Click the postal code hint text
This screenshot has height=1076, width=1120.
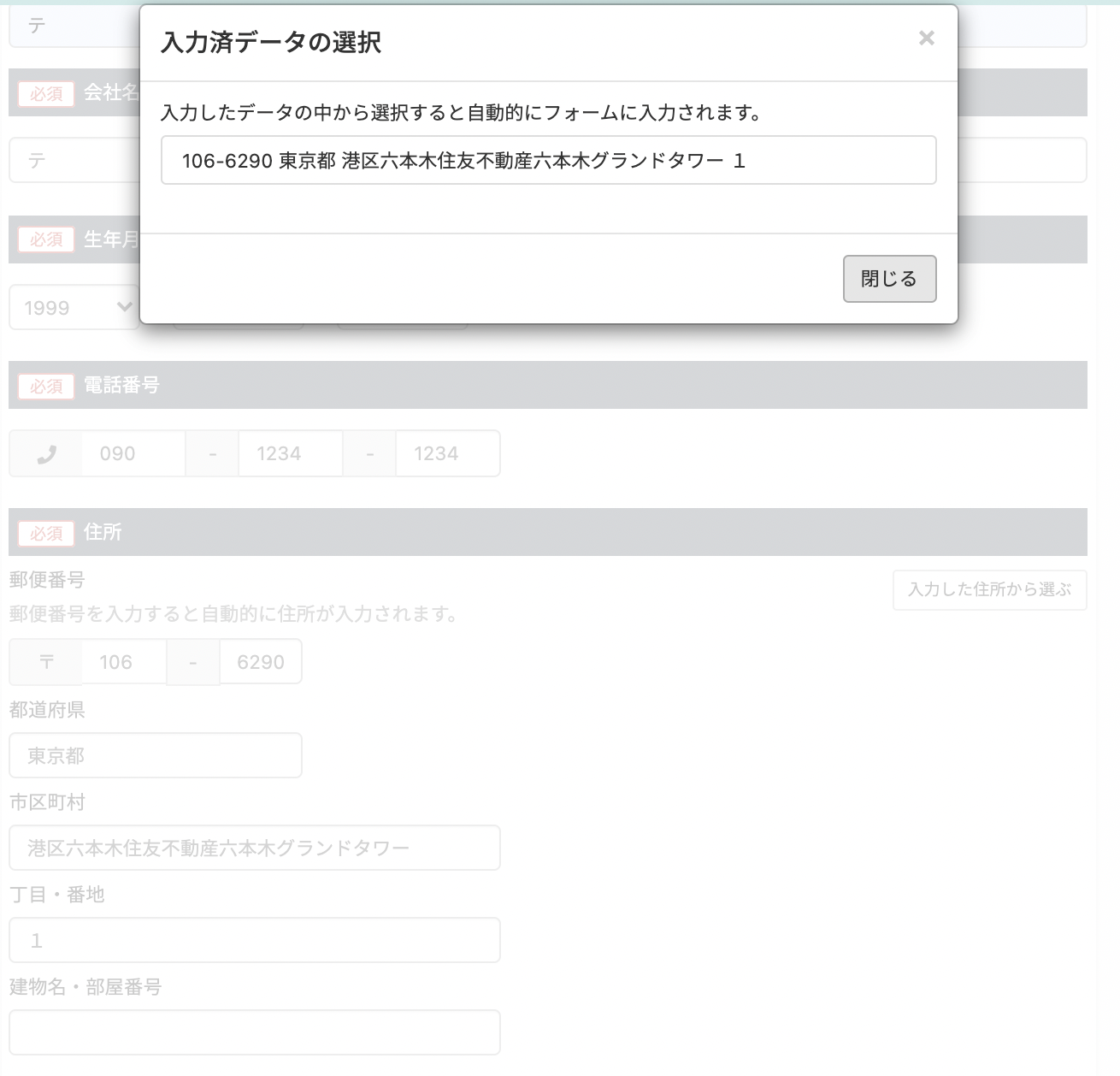point(234,614)
